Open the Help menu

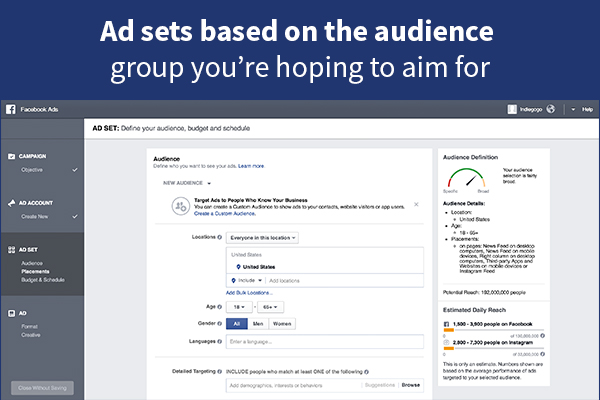click(x=587, y=109)
